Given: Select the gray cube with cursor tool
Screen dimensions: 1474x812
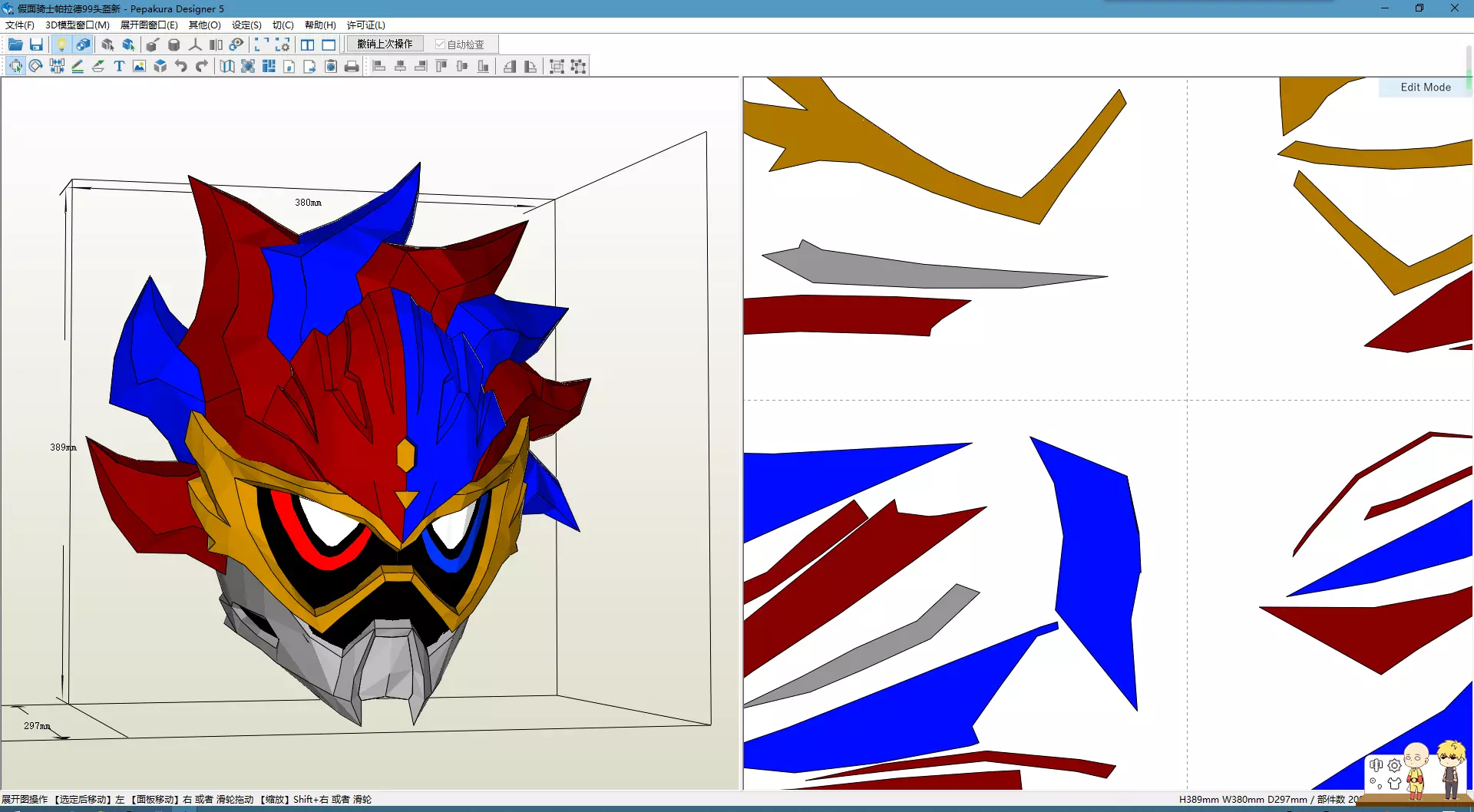Looking at the screenshot, I should [x=107, y=45].
